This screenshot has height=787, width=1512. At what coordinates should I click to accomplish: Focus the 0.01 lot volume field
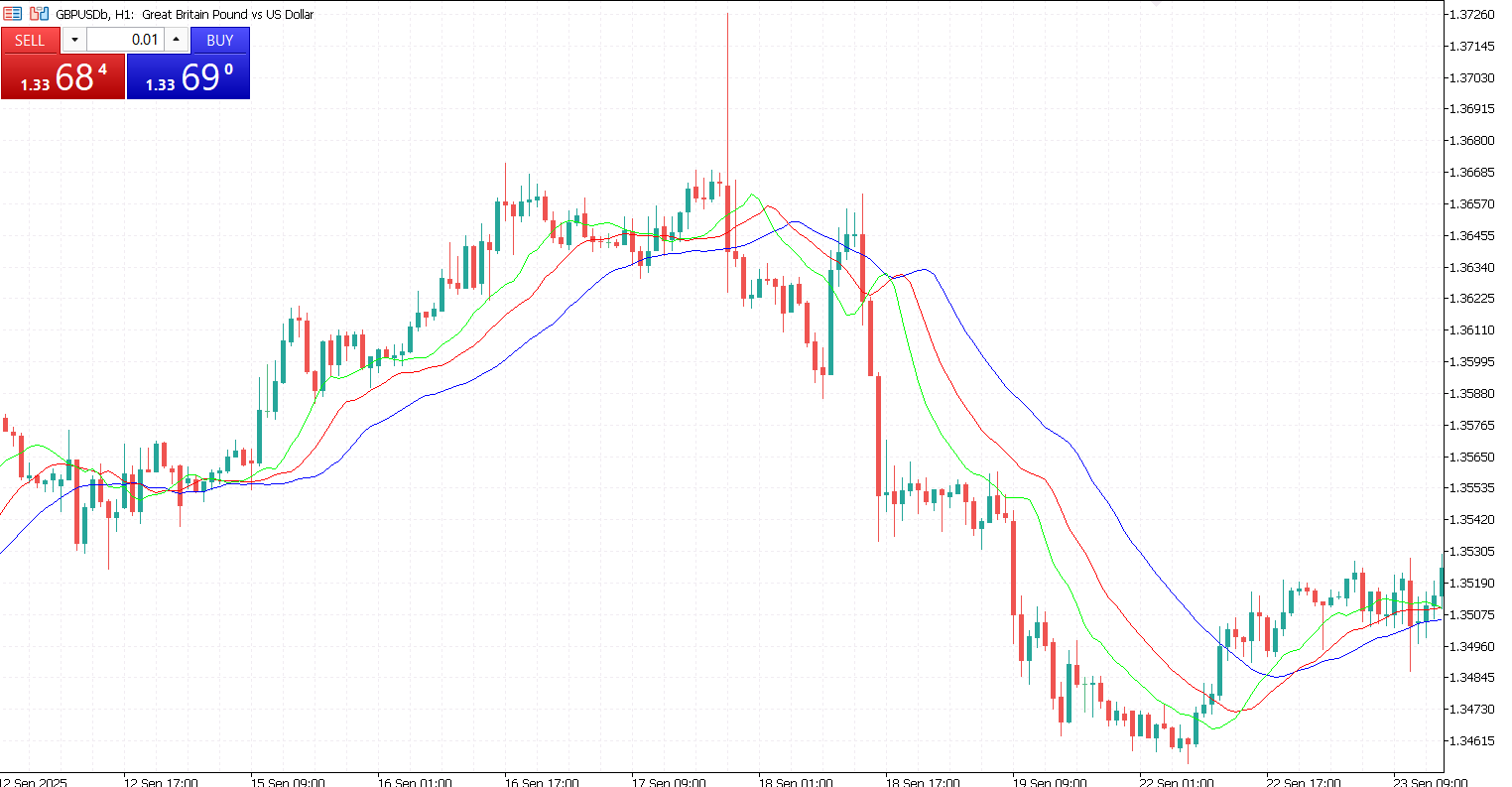(125, 40)
